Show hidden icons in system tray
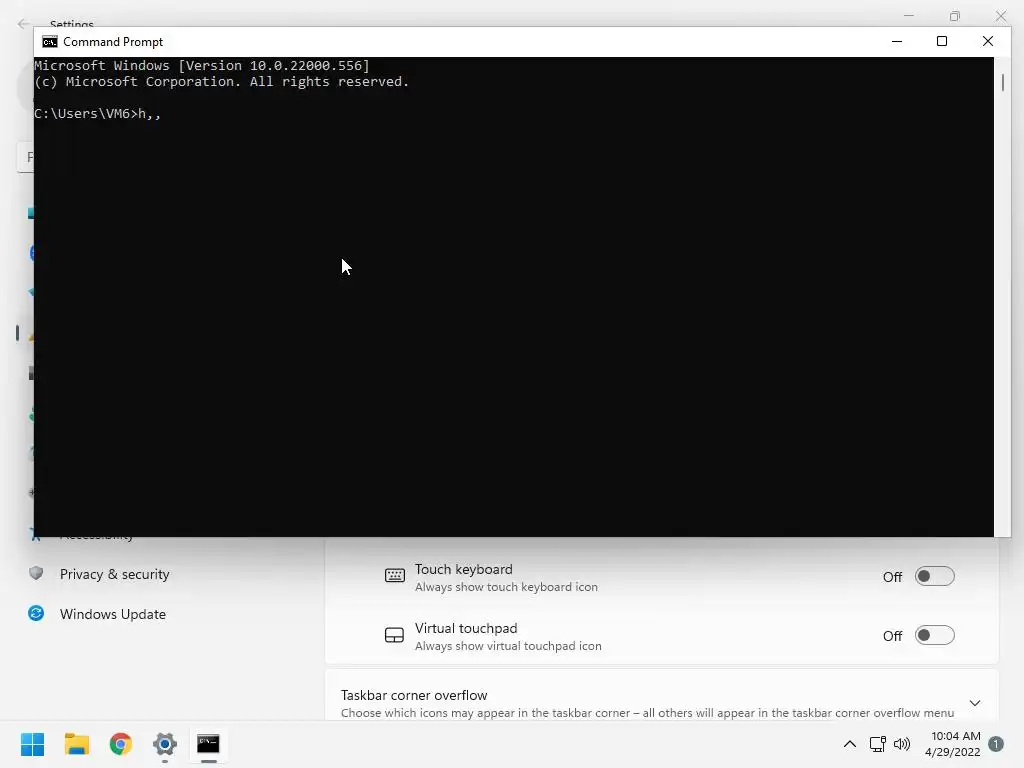1024x768 pixels. 850,744
